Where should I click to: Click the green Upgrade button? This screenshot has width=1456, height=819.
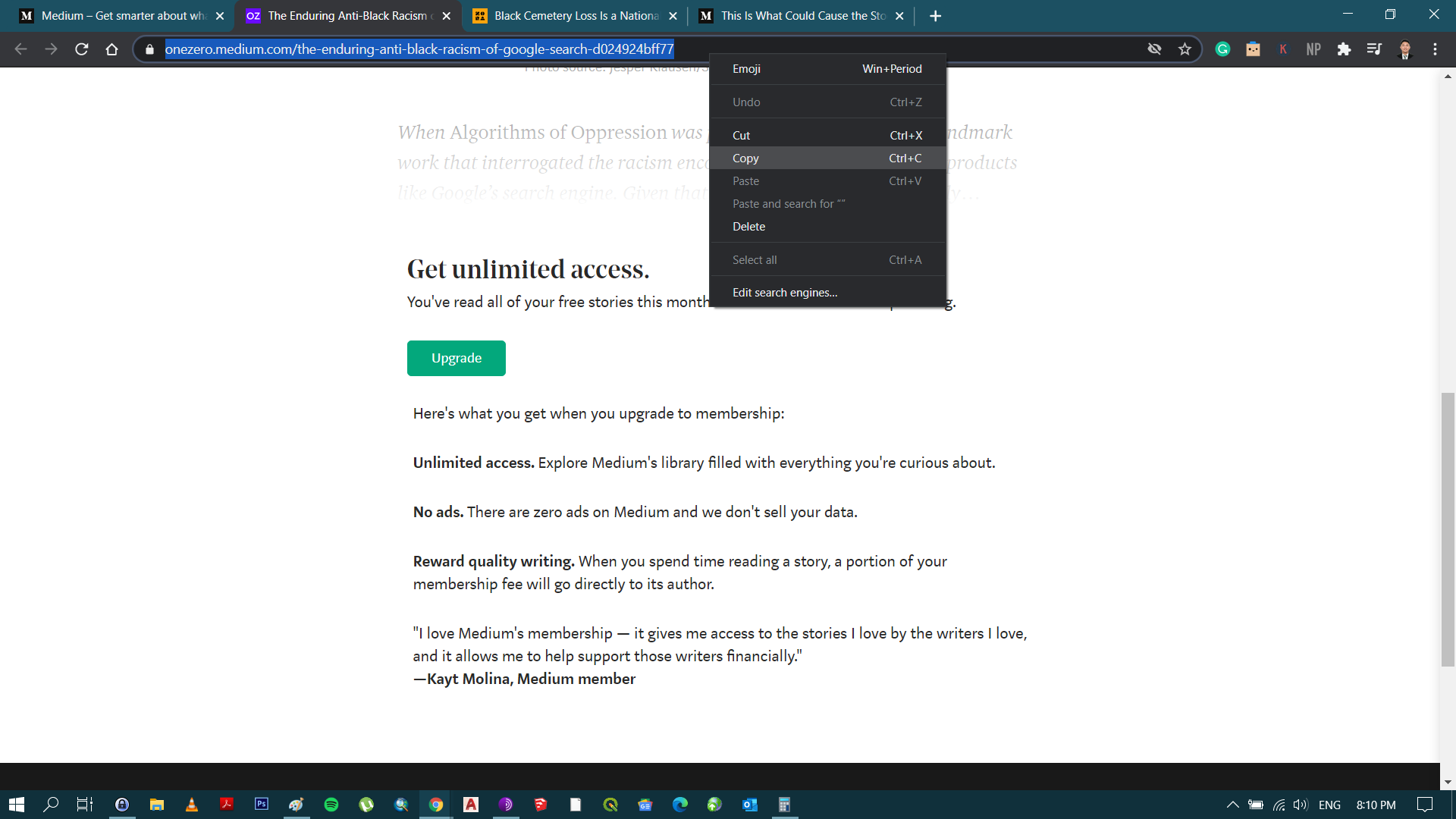pyautogui.click(x=456, y=358)
